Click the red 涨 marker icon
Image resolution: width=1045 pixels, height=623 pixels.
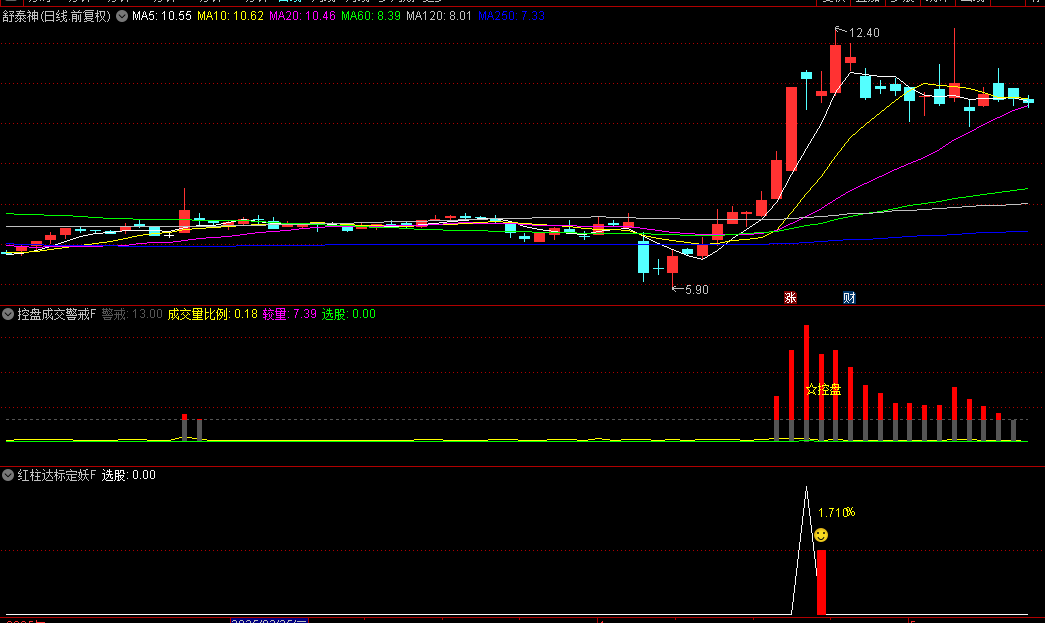[790, 297]
